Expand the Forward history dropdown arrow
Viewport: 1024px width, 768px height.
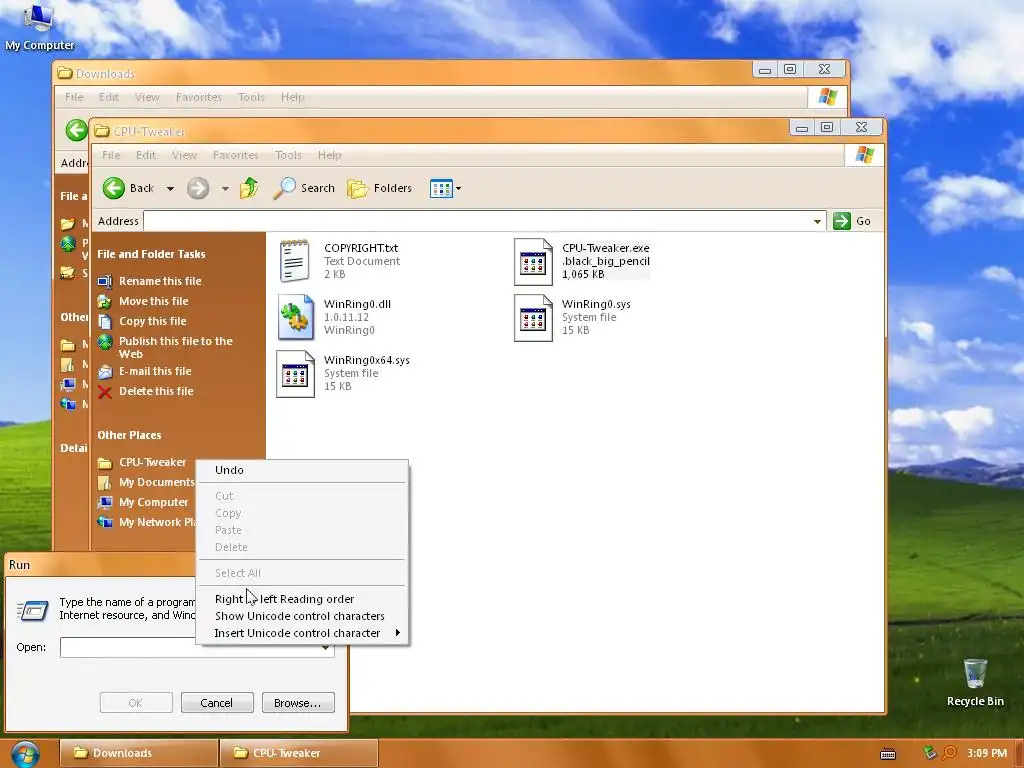[x=225, y=189]
